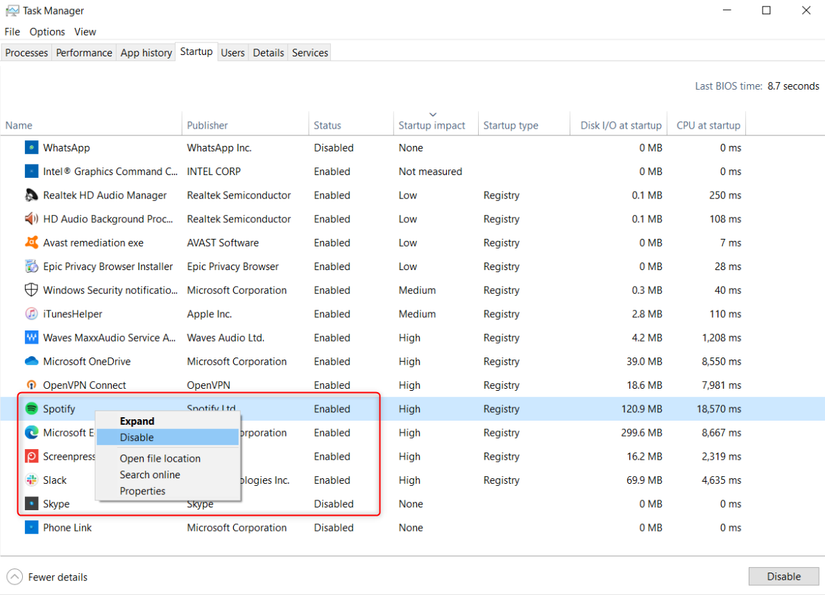Image resolution: width=825 pixels, height=595 pixels.
Task: Choose Expand from the context menu
Action: click(137, 421)
